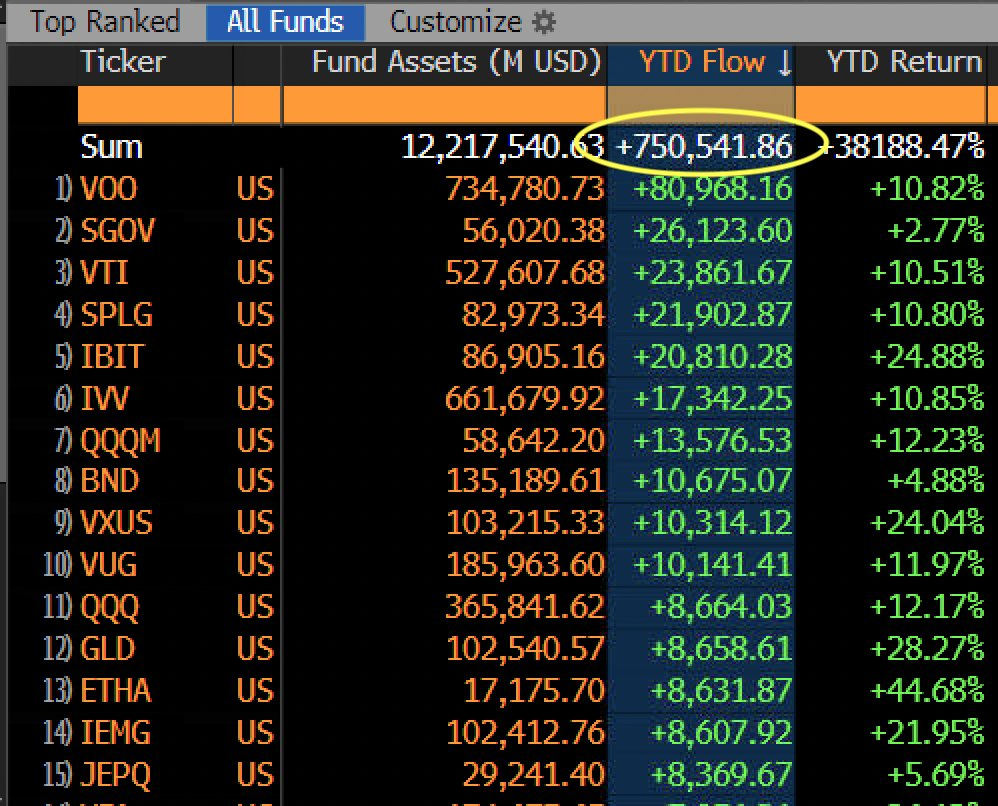Click QQQ fund assets 365,841.62
The image size is (998, 806).
click(x=524, y=607)
